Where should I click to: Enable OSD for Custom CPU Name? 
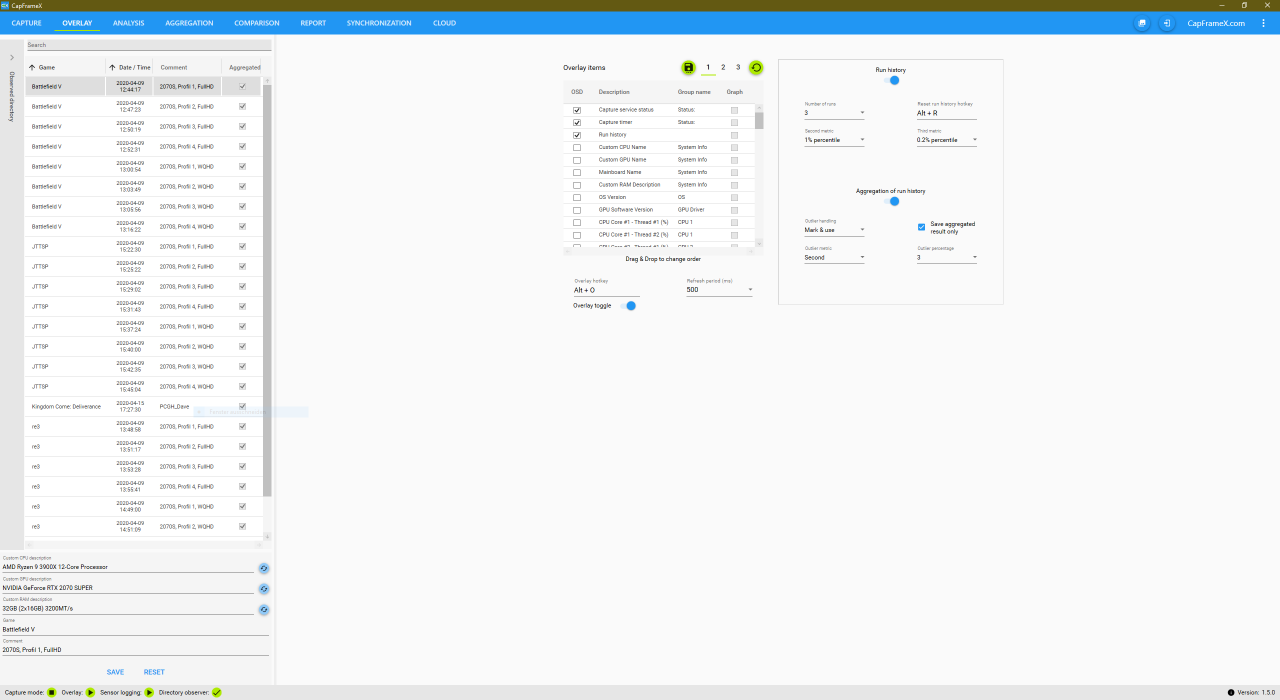point(577,147)
